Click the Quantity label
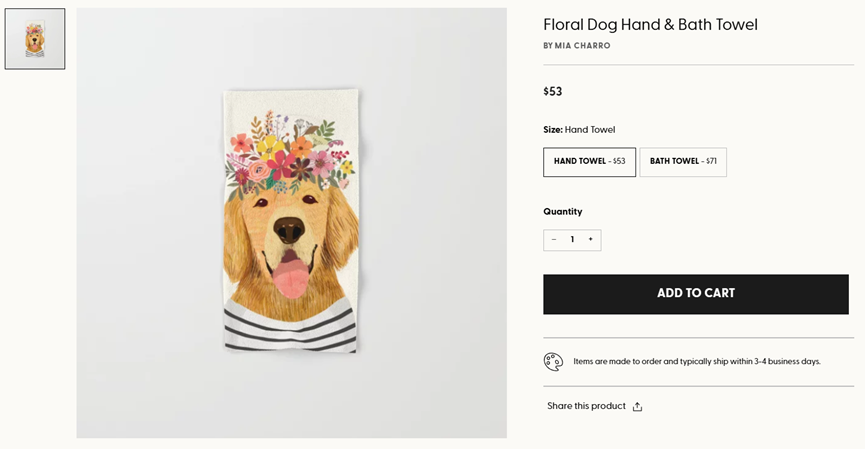The width and height of the screenshot is (865, 449). 562,212
